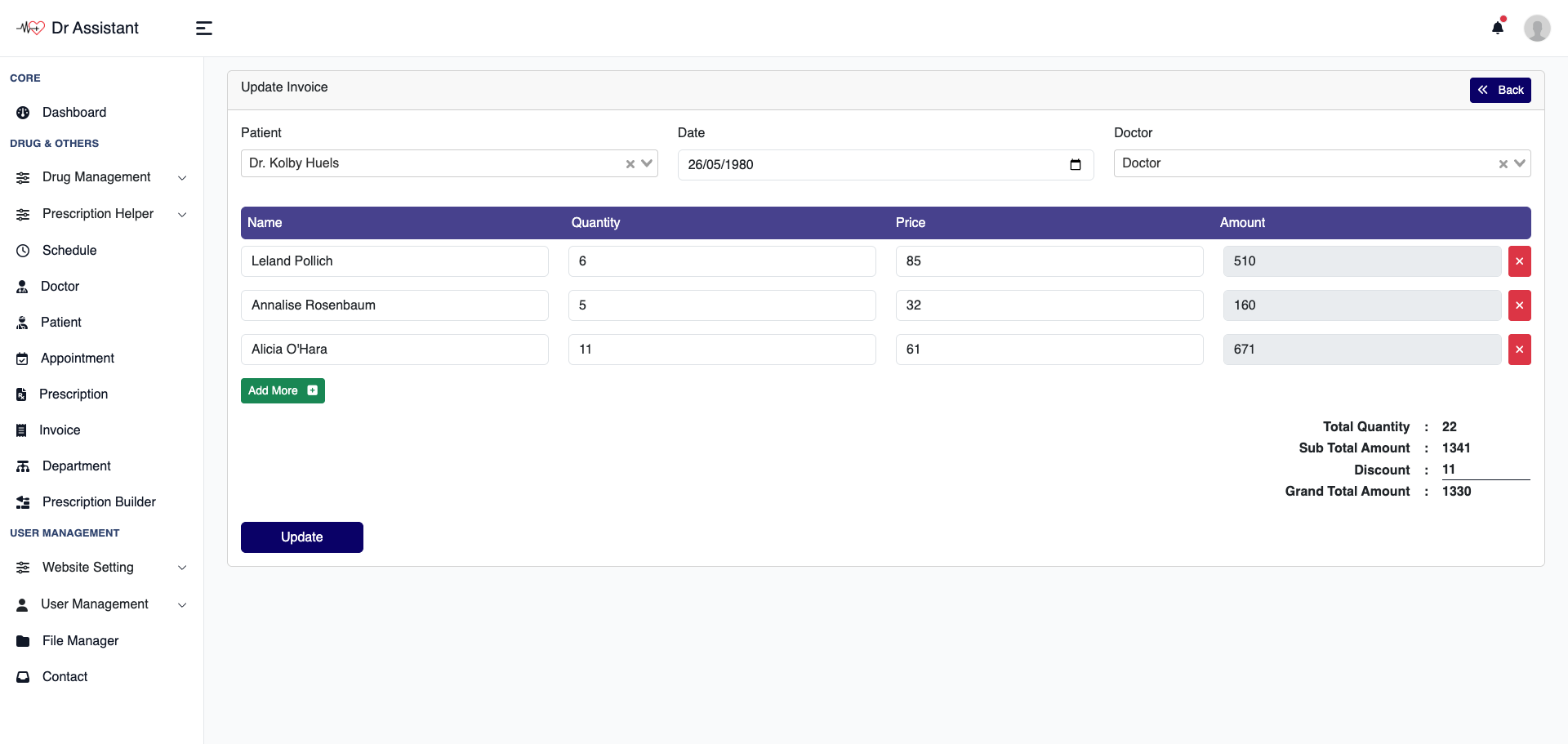Delete the Annalise Rosenbaum invoice row
1568x744 pixels.
1519,305
